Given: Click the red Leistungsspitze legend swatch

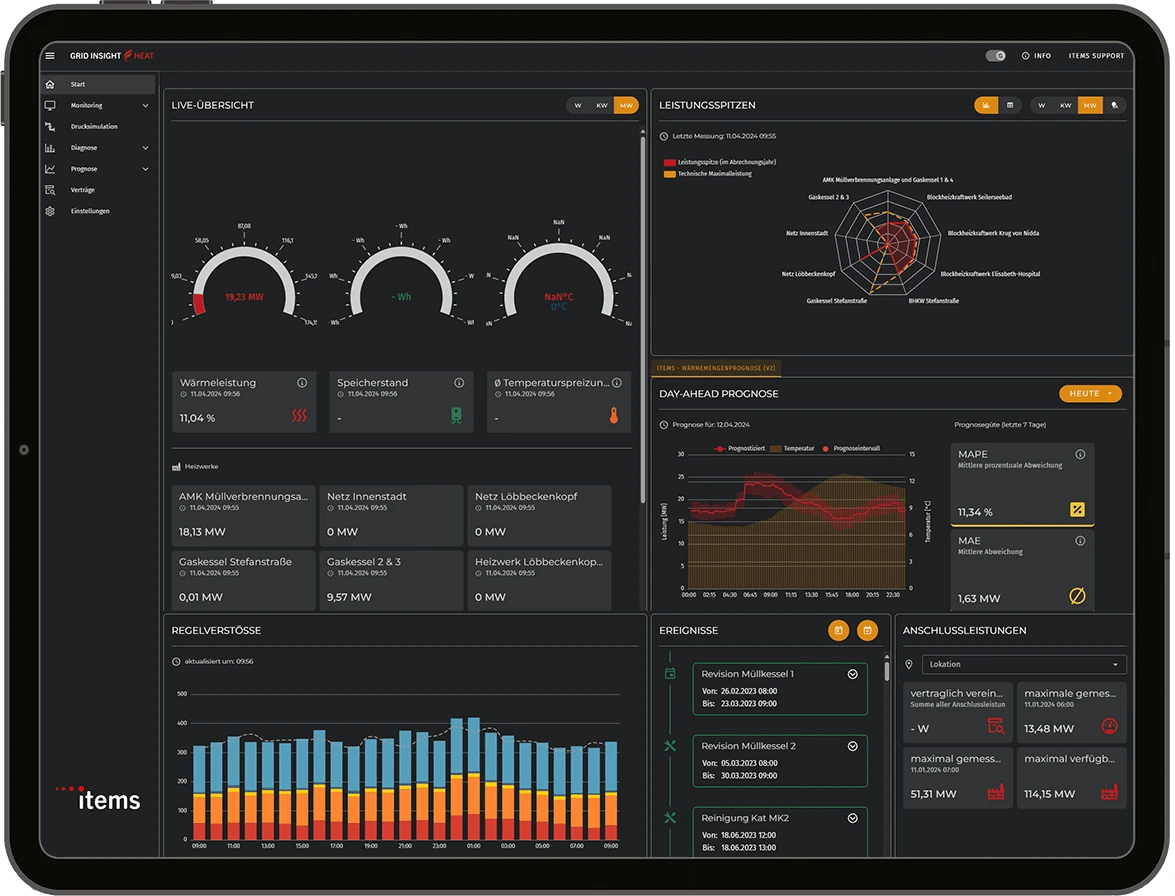Looking at the screenshot, I should pos(669,163).
